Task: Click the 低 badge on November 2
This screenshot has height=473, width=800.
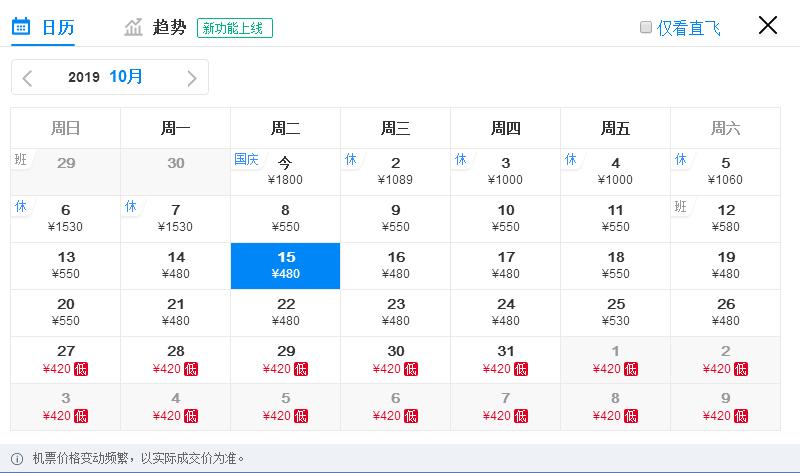Action: tap(741, 369)
